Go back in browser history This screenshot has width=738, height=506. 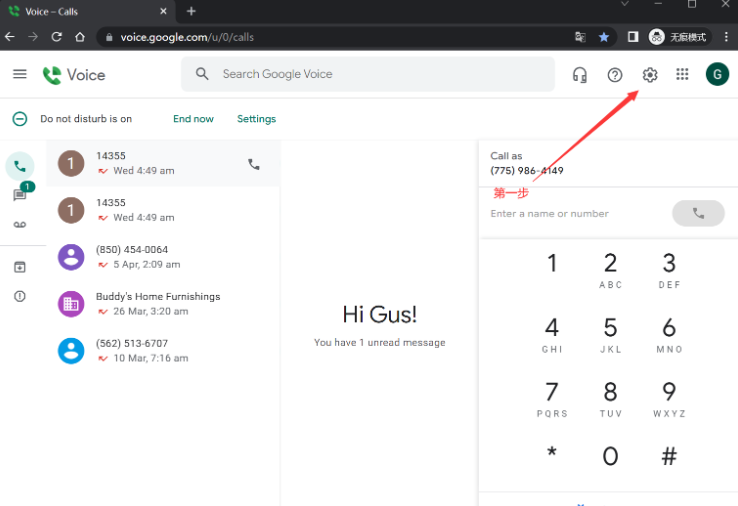10,37
